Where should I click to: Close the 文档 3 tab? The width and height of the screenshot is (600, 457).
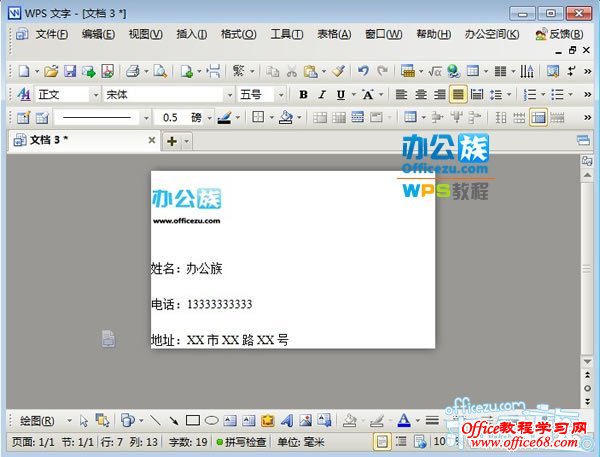coord(152,140)
